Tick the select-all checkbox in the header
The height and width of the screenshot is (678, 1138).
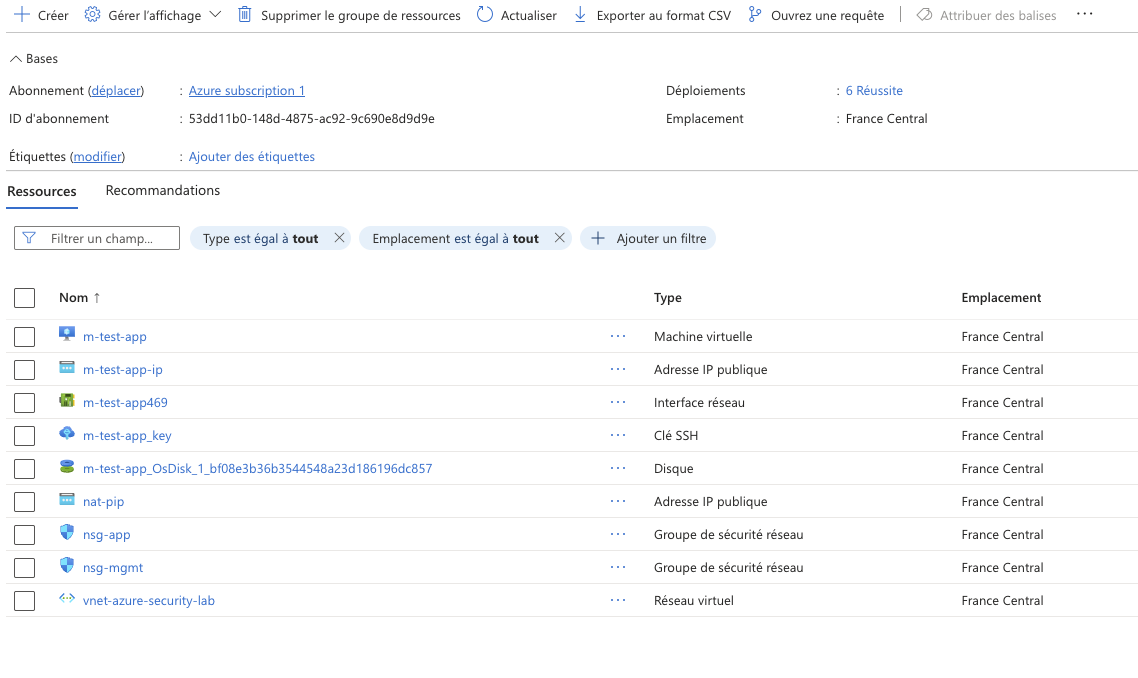pos(25,298)
